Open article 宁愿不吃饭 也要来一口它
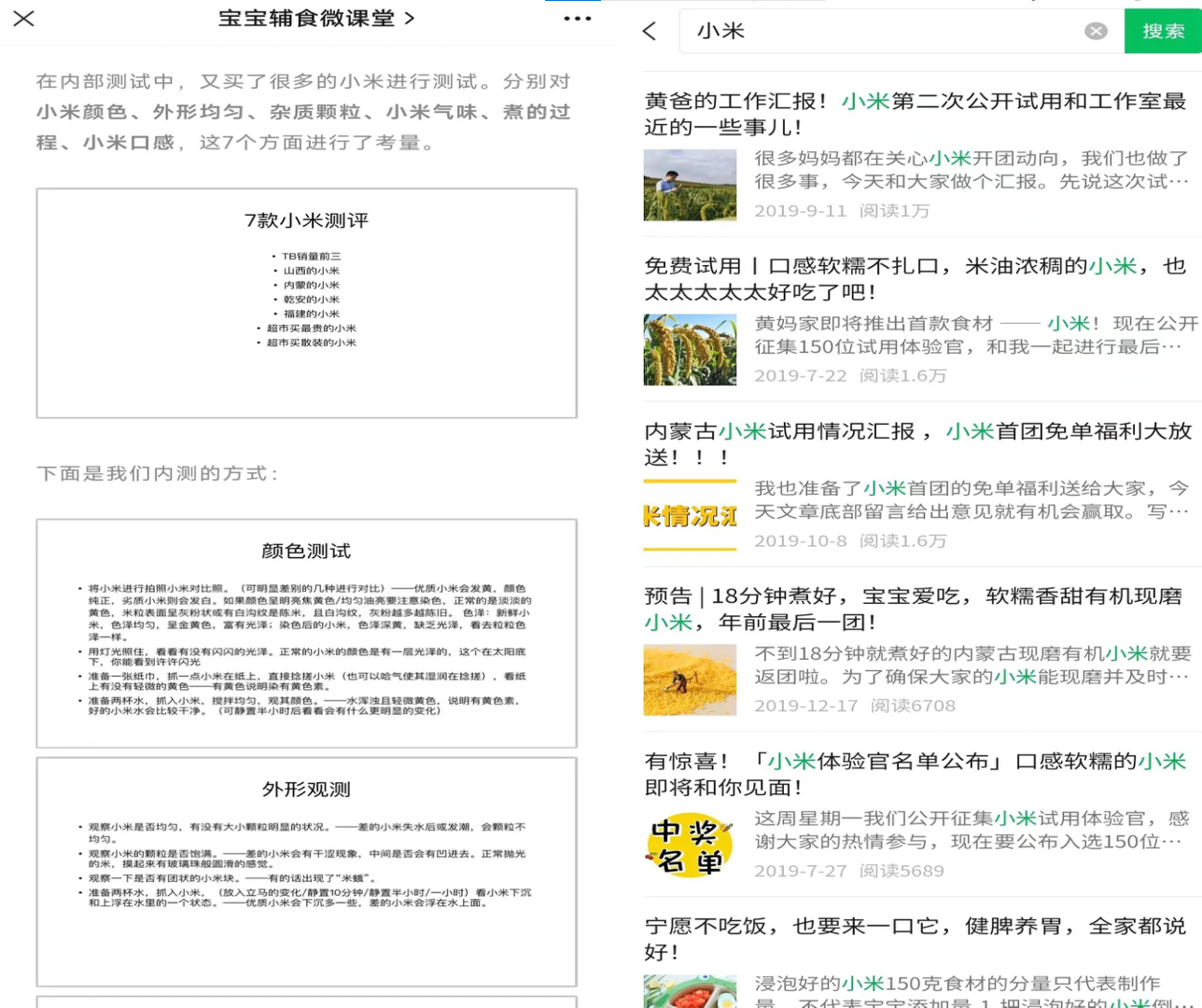This screenshot has height=1008, width=1202. [915, 939]
